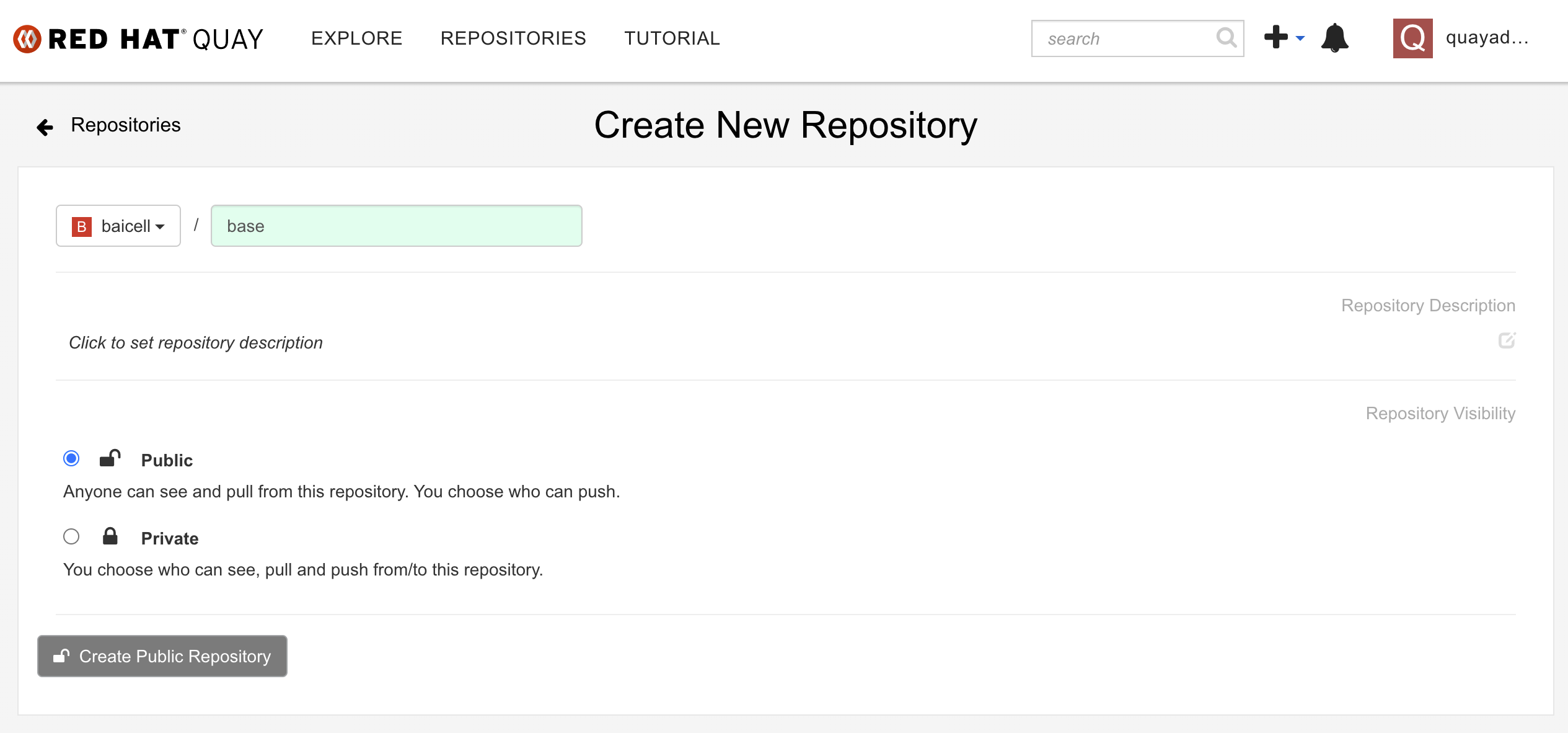Click the Repositories back link
Viewport: 1568px width, 733px height.
click(x=125, y=125)
